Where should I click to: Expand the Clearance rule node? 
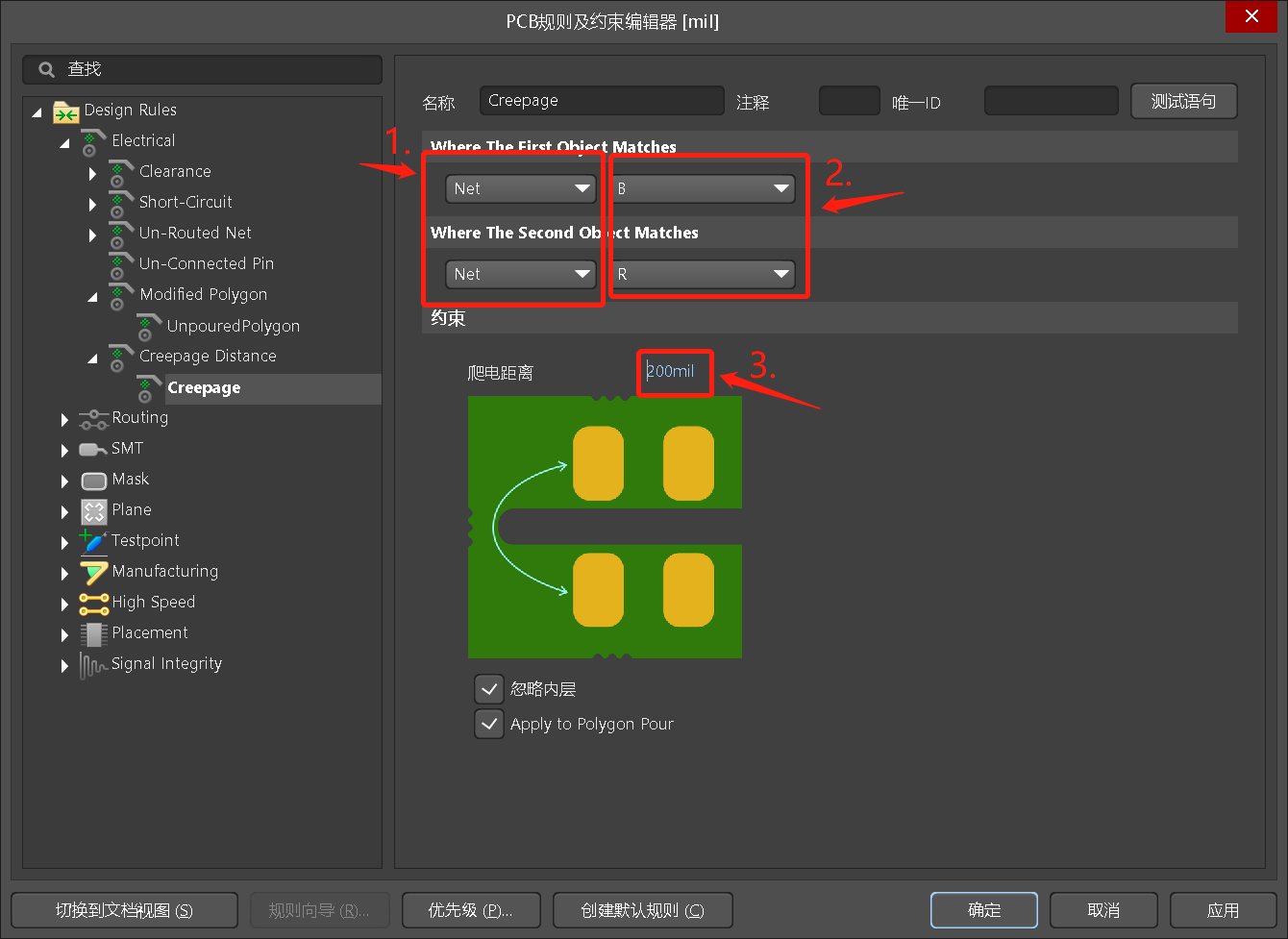(x=92, y=173)
